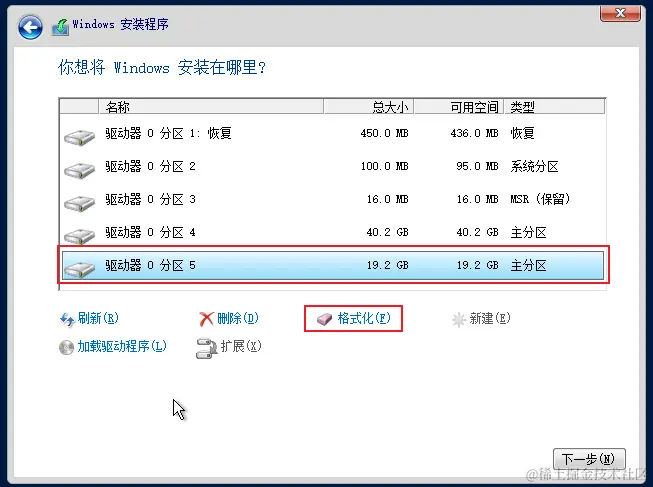653x487 pixels.
Task: Click 主分区 type cell of 分区 4
Action: [x=528, y=232]
